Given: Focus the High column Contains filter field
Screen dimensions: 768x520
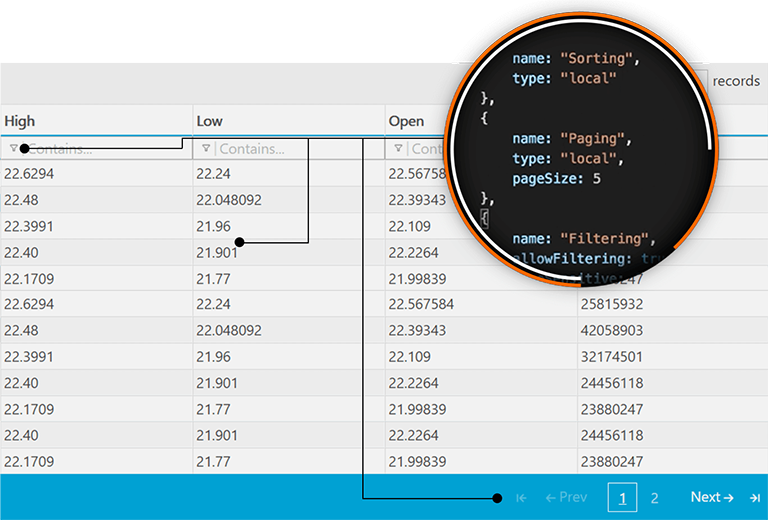Looking at the screenshot, I should coord(100,149).
